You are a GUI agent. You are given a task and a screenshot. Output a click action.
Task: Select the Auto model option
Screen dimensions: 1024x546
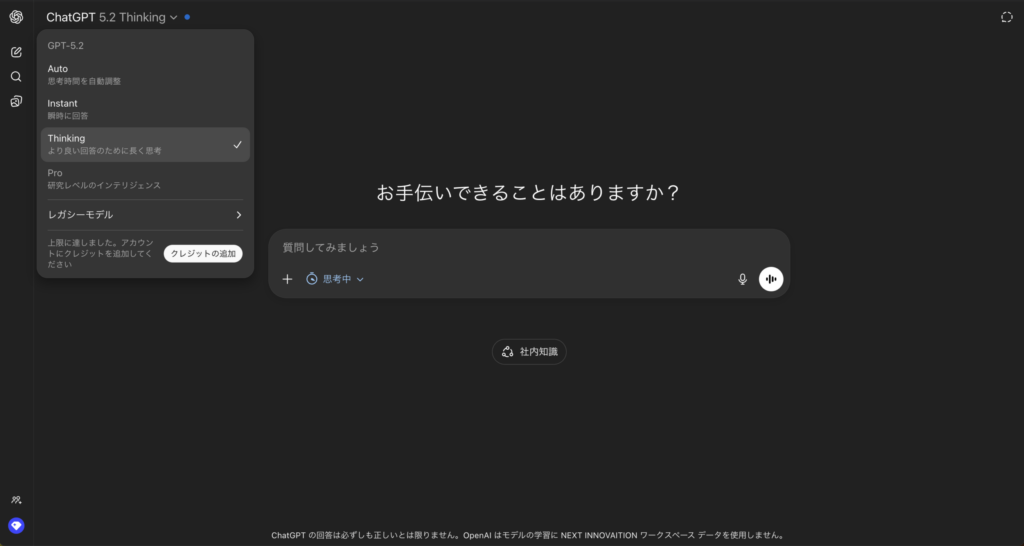tap(145, 74)
